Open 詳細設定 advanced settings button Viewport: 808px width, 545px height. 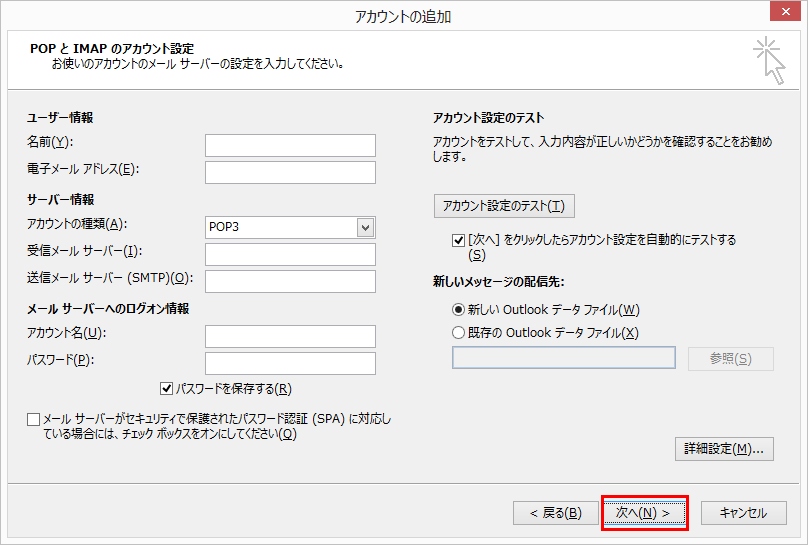[x=724, y=449]
